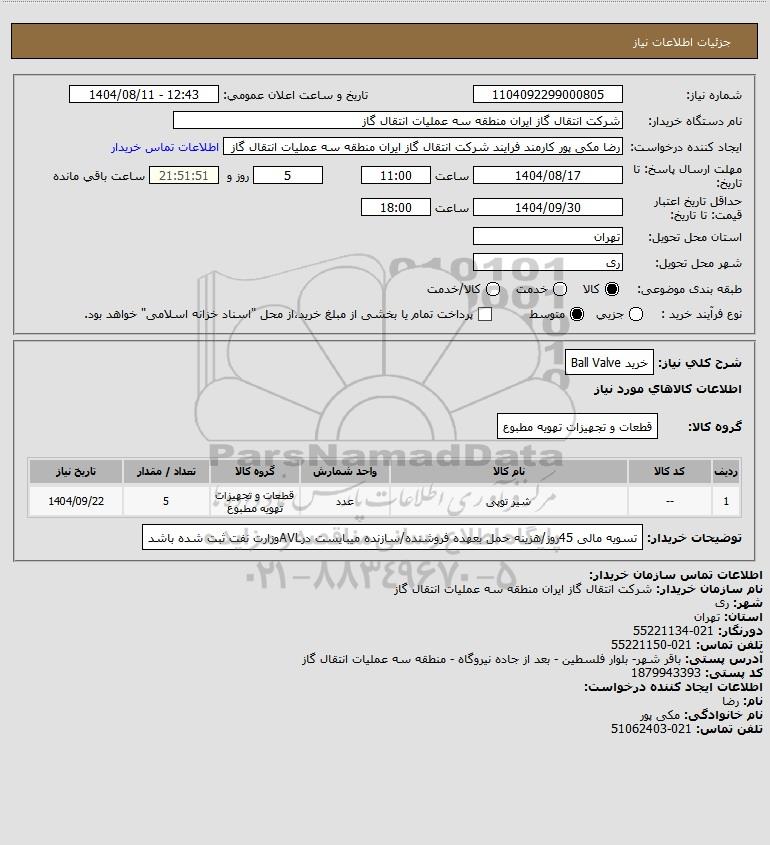Click the need number field 1104092299000805
This screenshot has width=770, height=845.
coord(547,94)
